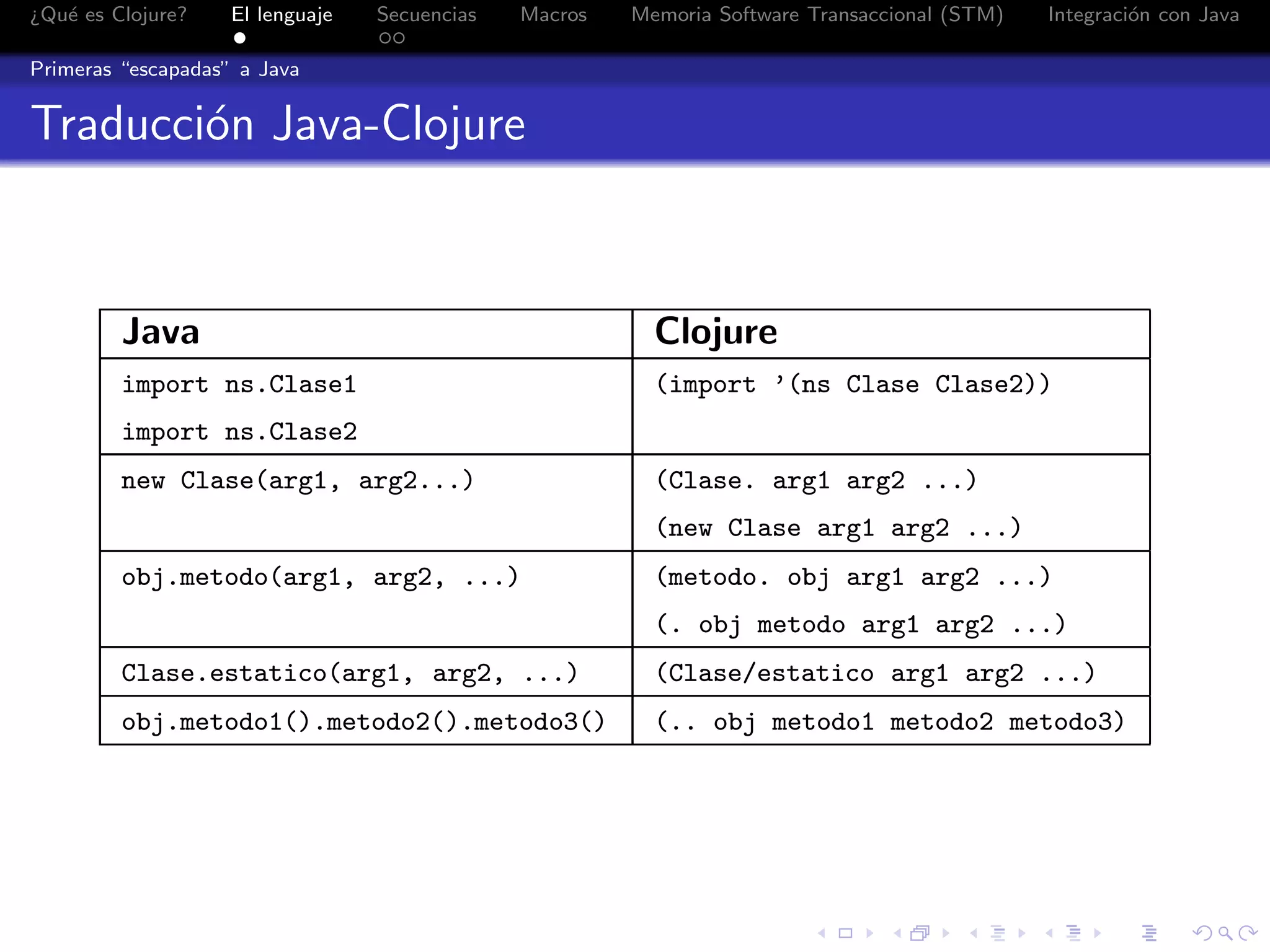
Task: Click the filled dot under El lenguaje
Action: (x=240, y=38)
